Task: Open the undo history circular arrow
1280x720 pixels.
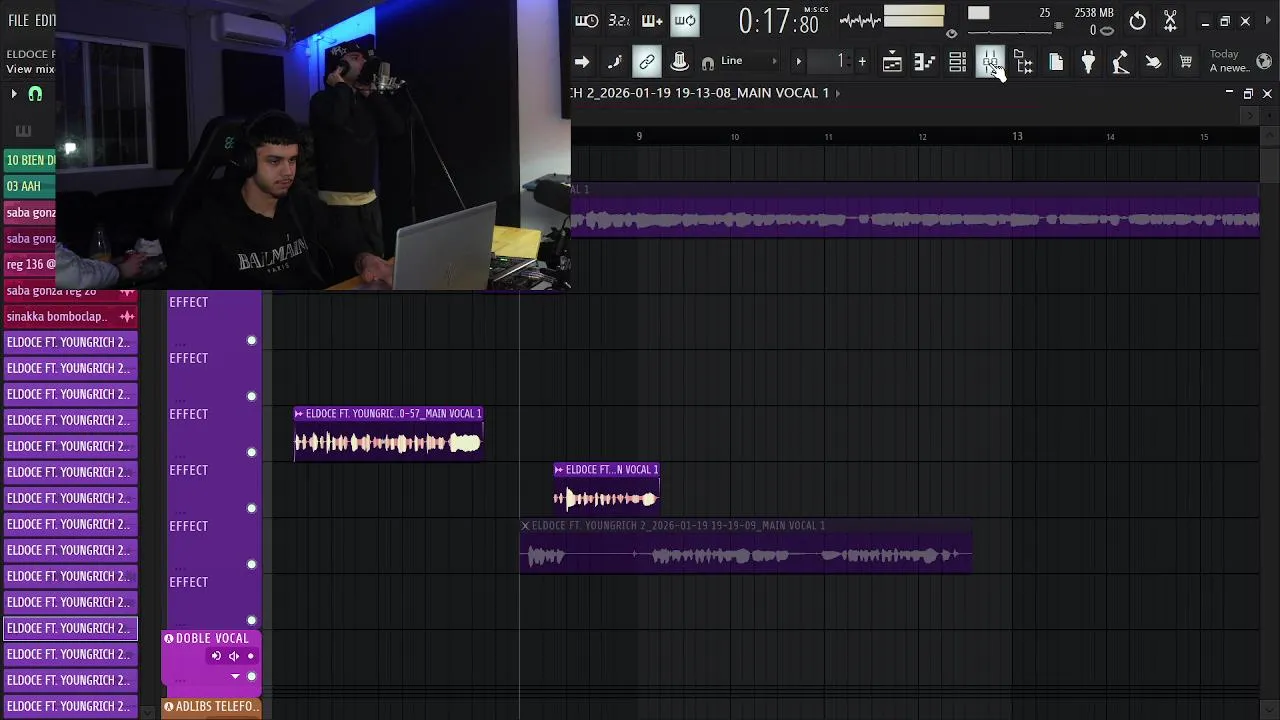Action: click(1138, 21)
